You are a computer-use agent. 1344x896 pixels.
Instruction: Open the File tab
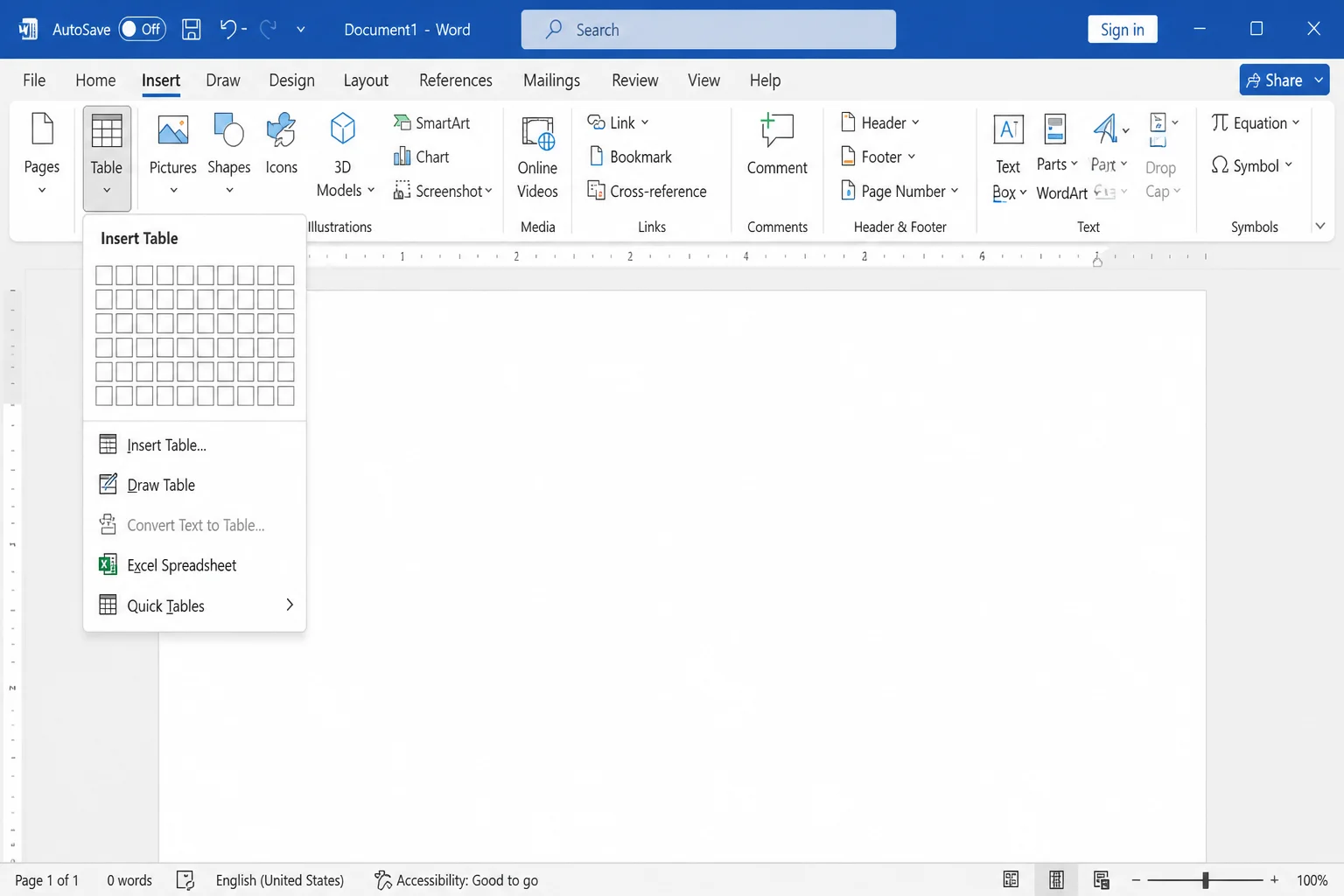point(34,80)
